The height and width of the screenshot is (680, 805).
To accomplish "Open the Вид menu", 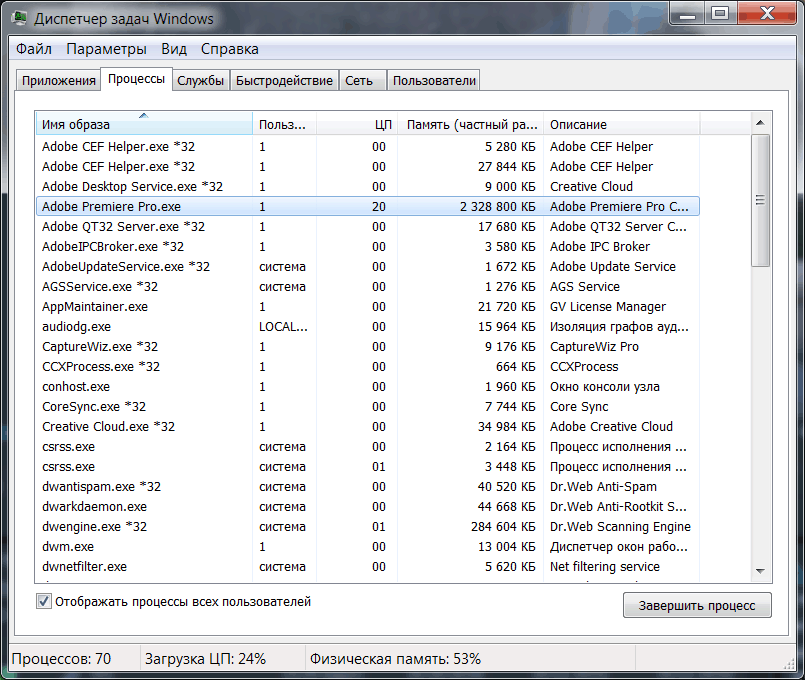I will tap(174, 49).
